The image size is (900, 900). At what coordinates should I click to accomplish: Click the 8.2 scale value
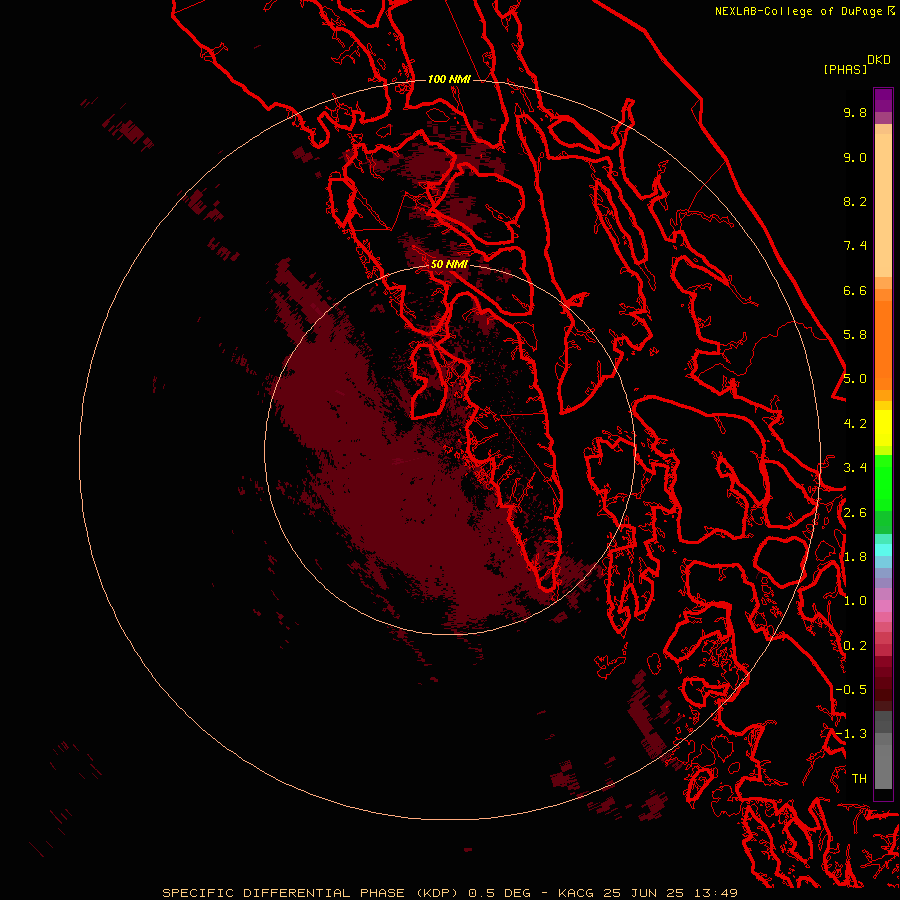(x=855, y=201)
